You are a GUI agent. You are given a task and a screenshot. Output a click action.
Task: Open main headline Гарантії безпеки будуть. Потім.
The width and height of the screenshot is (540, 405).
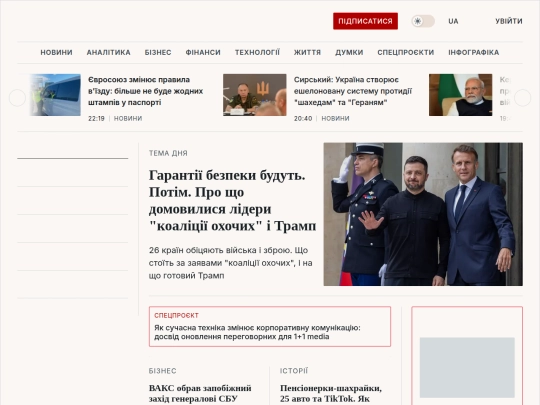pos(232,200)
